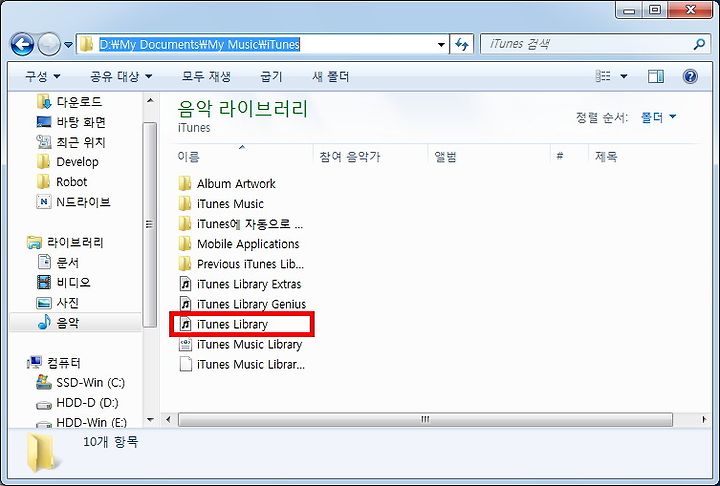This screenshot has width=720, height=486.
Task: Open the SSD-Win (C:) drive
Action: click(x=81, y=383)
